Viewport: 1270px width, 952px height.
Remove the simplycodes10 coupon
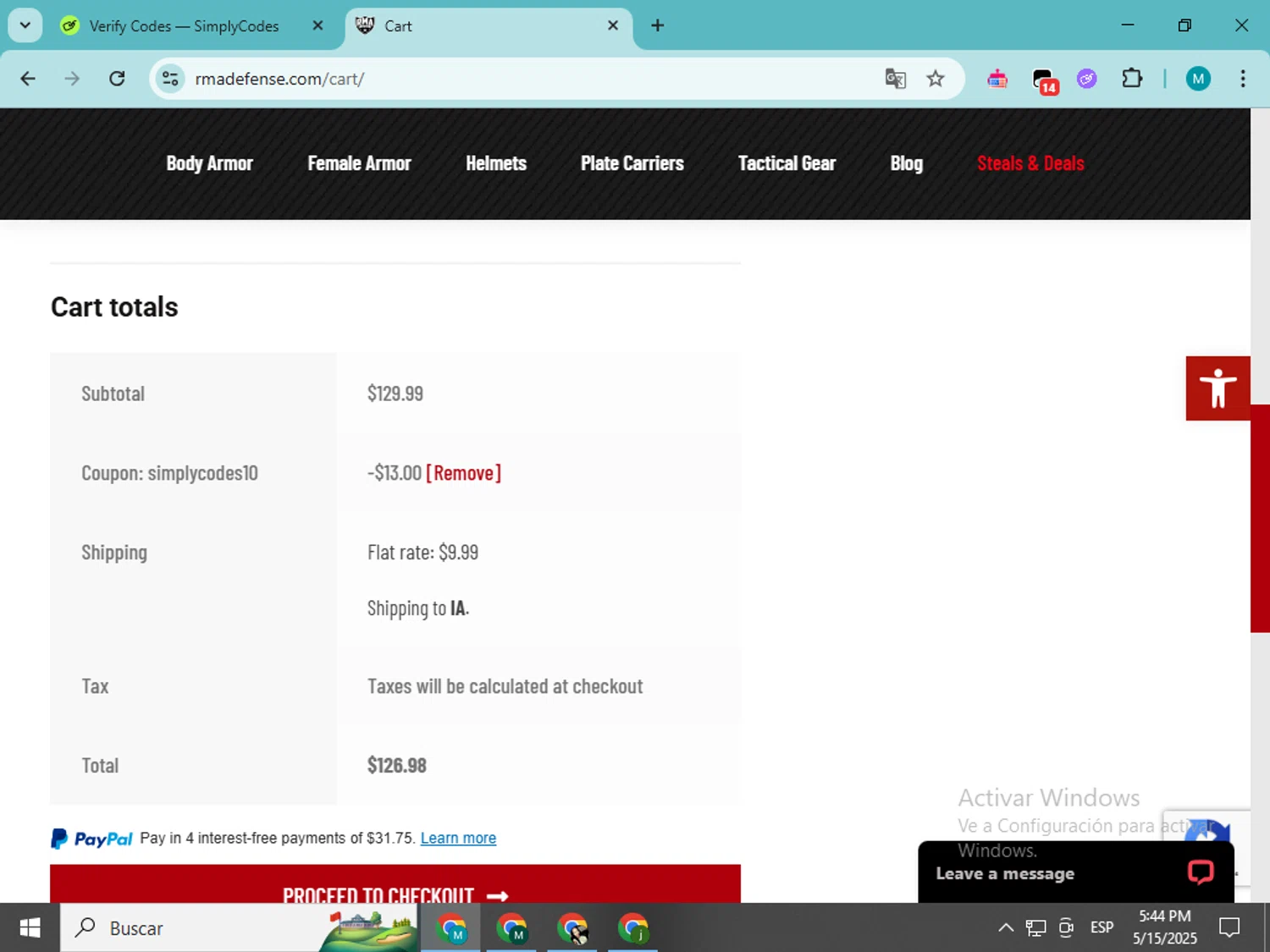click(463, 473)
